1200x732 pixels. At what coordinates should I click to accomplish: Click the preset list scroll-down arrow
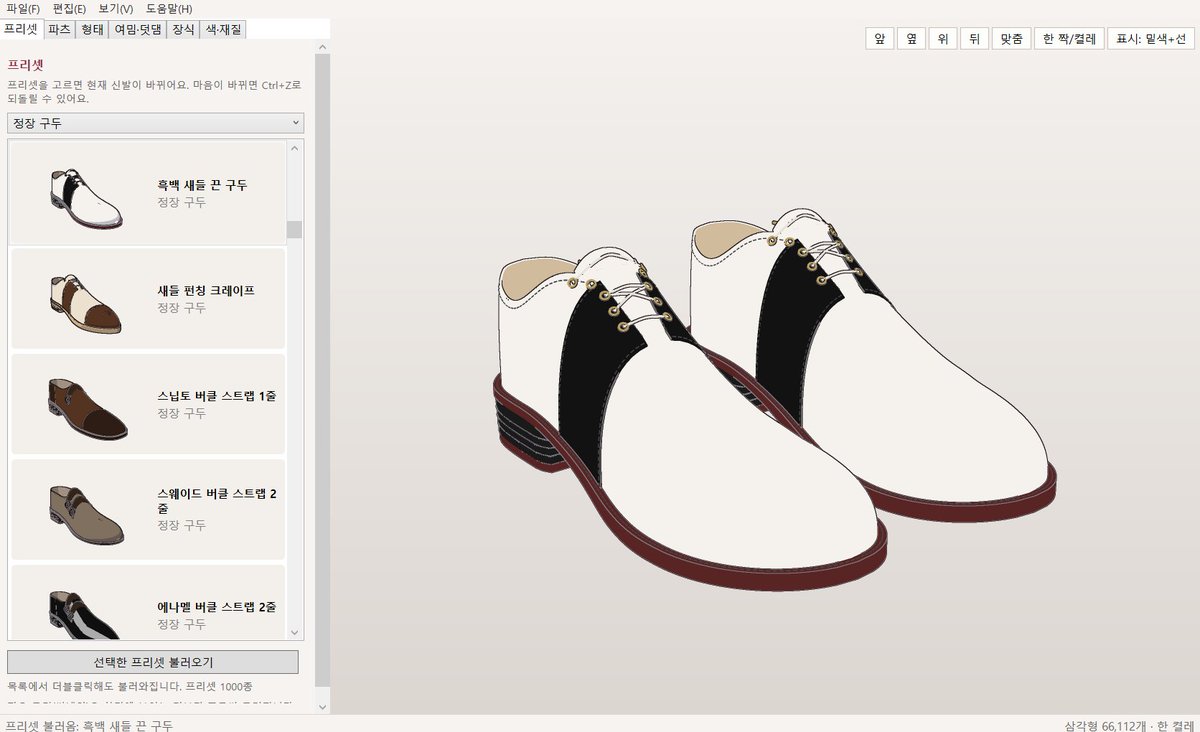[294, 632]
